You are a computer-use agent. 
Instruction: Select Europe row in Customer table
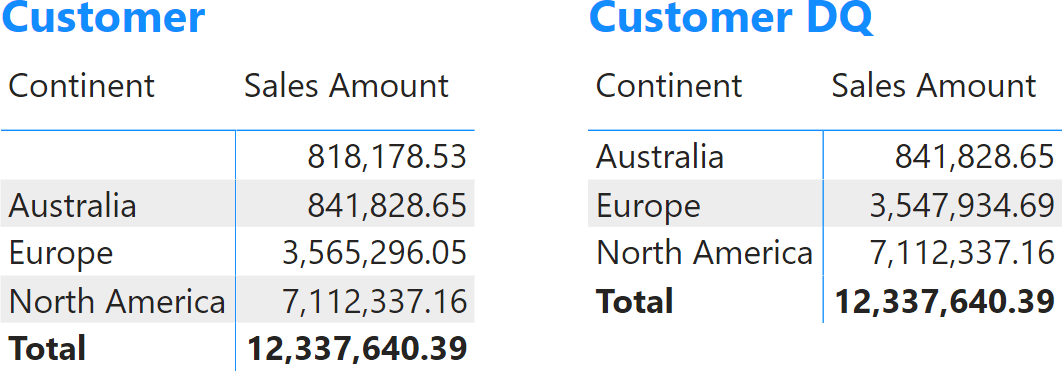tap(238, 252)
